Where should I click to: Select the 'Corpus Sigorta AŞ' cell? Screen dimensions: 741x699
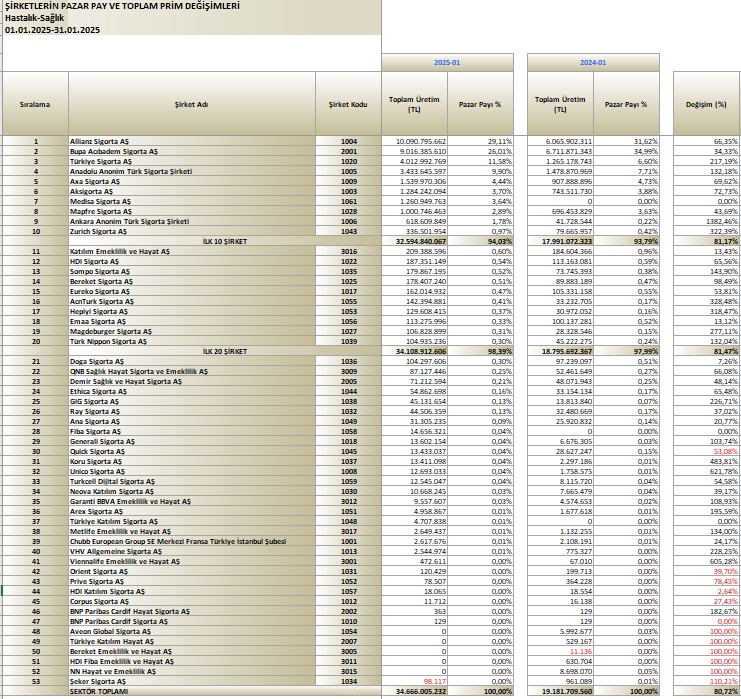click(192, 601)
